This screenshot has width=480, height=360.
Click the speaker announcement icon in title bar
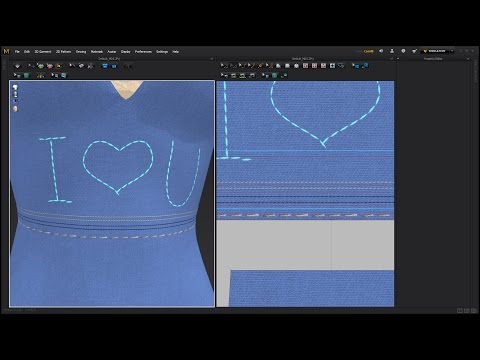[381, 51]
